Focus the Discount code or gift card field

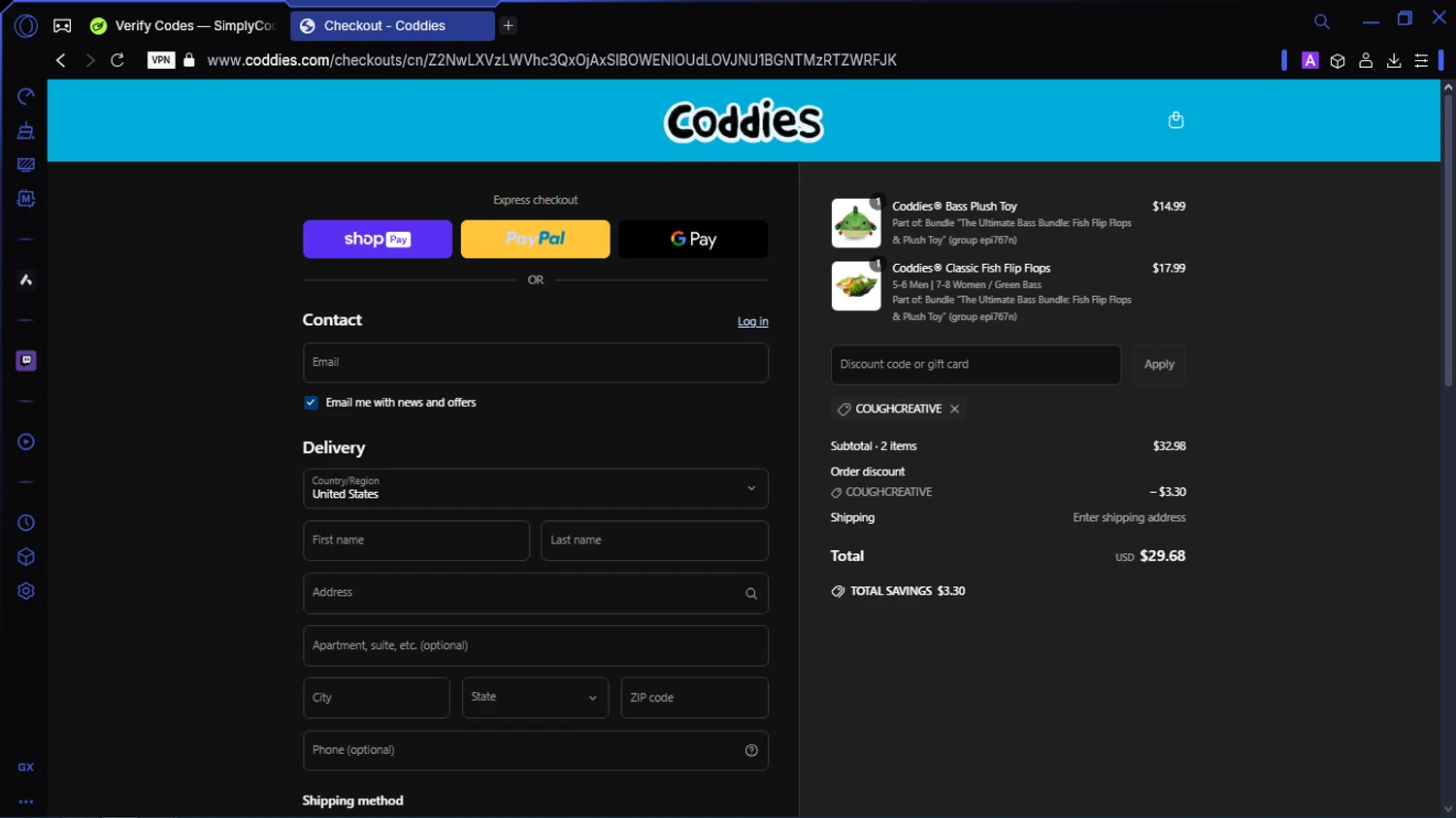pyautogui.click(x=976, y=365)
